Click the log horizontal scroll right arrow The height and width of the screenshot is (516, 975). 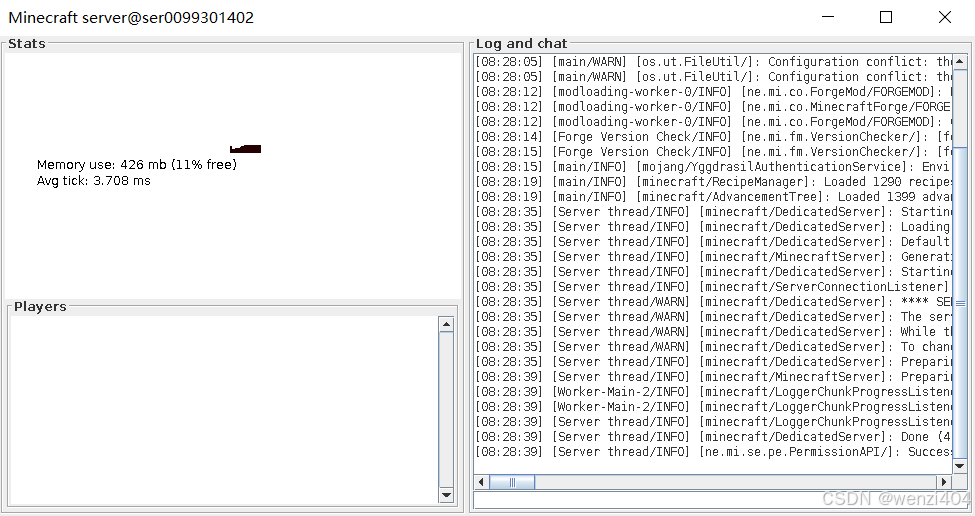click(944, 482)
